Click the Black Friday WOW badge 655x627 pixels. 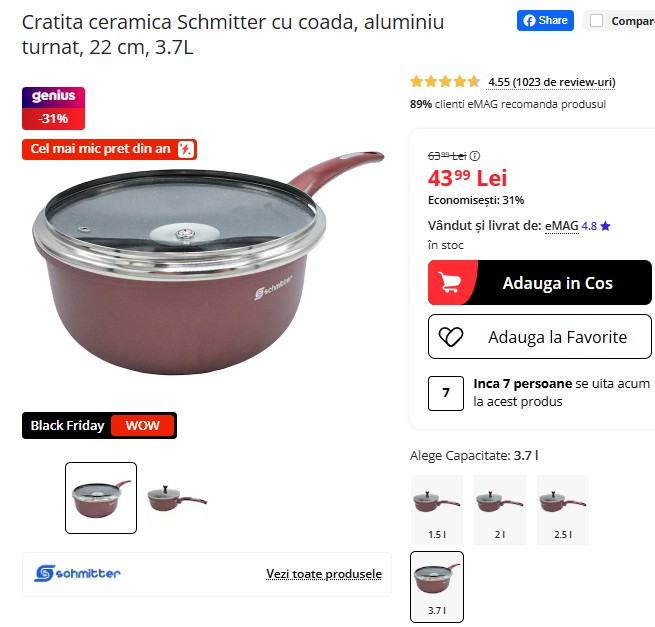click(x=99, y=425)
